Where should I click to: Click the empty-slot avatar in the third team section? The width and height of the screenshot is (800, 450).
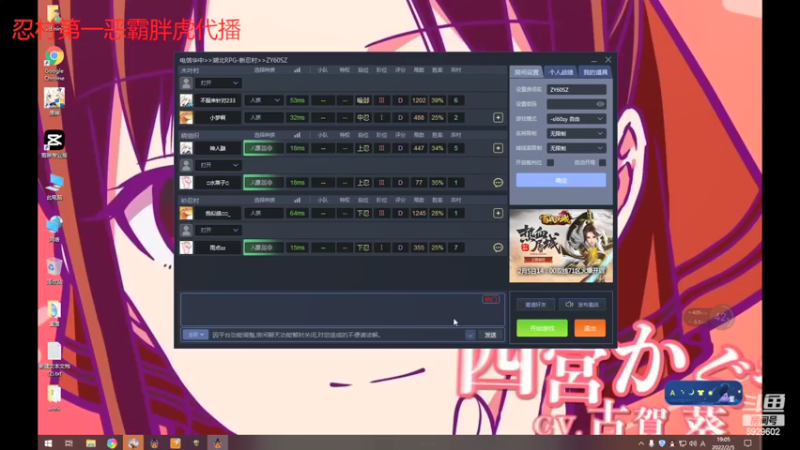pyautogui.click(x=186, y=230)
